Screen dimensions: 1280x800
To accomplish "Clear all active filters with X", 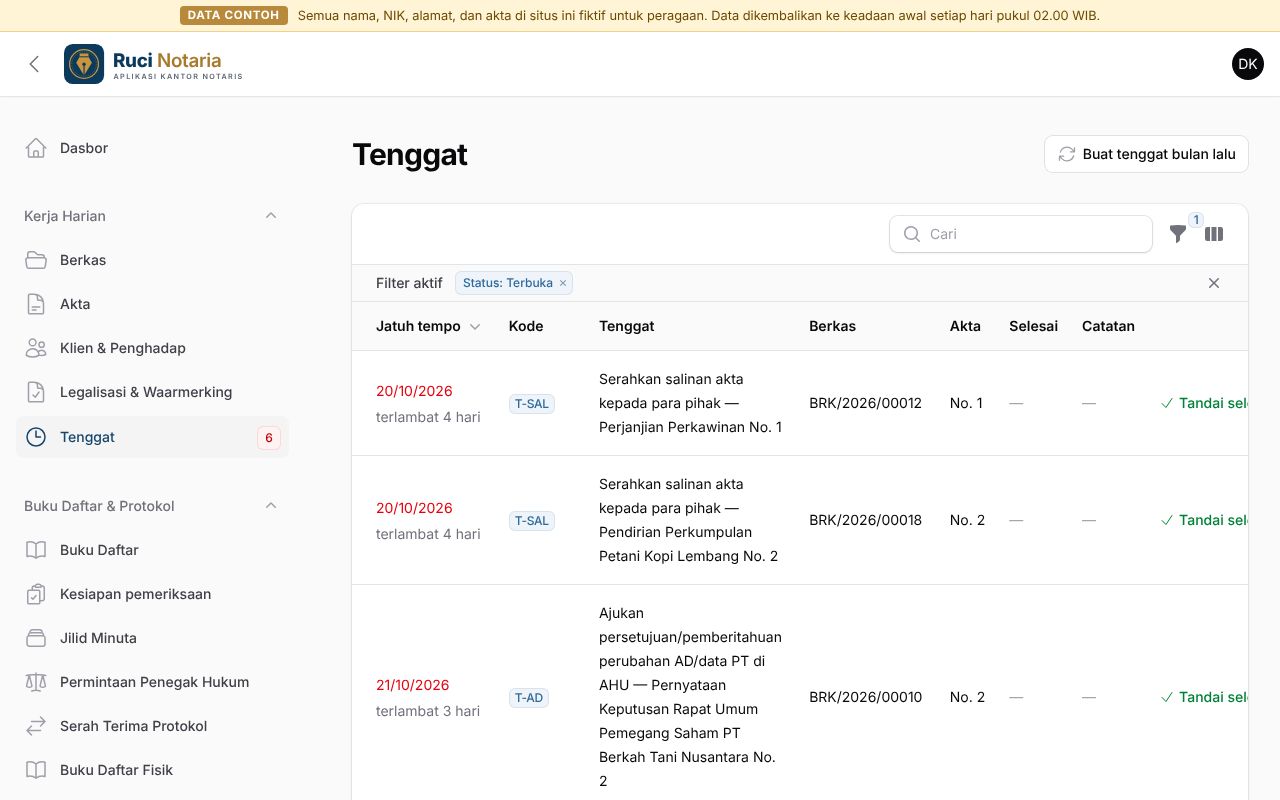I will click(x=1214, y=283).
